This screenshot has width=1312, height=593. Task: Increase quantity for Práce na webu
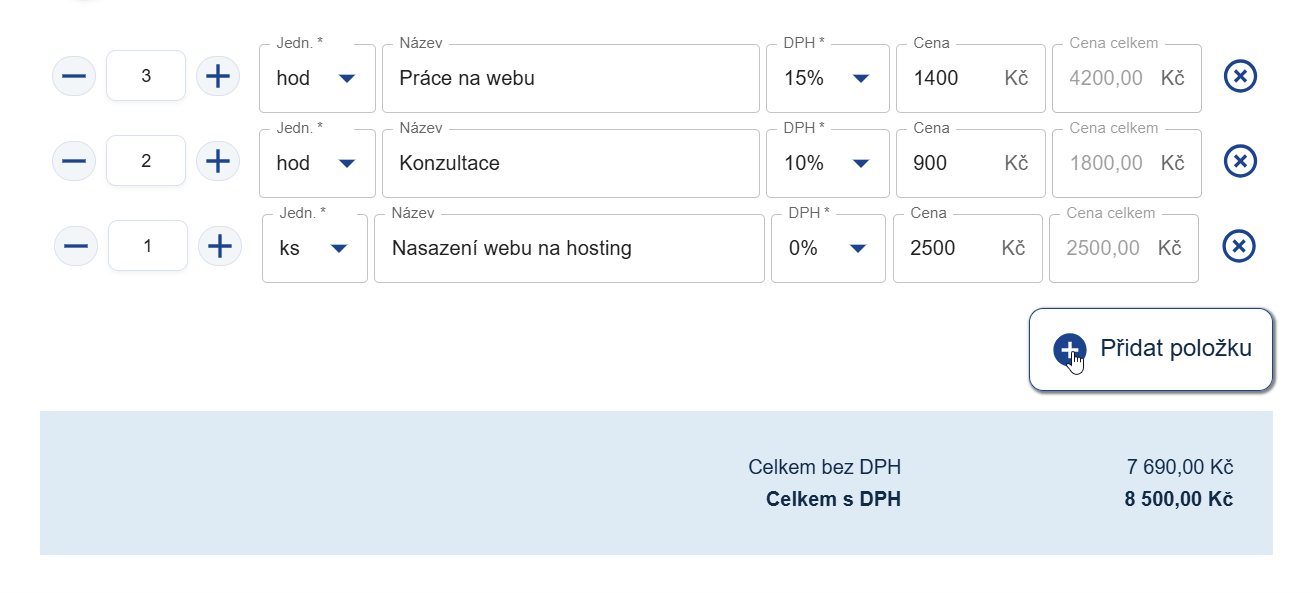click(x=217, y=76)
